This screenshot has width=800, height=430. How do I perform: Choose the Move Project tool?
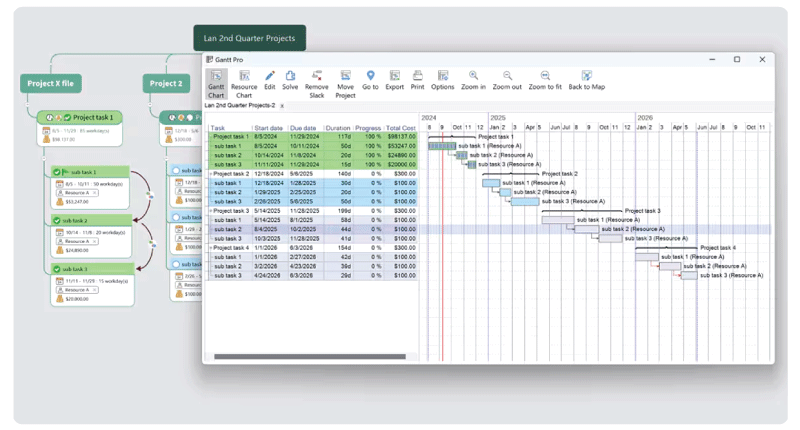coord(345,84)
